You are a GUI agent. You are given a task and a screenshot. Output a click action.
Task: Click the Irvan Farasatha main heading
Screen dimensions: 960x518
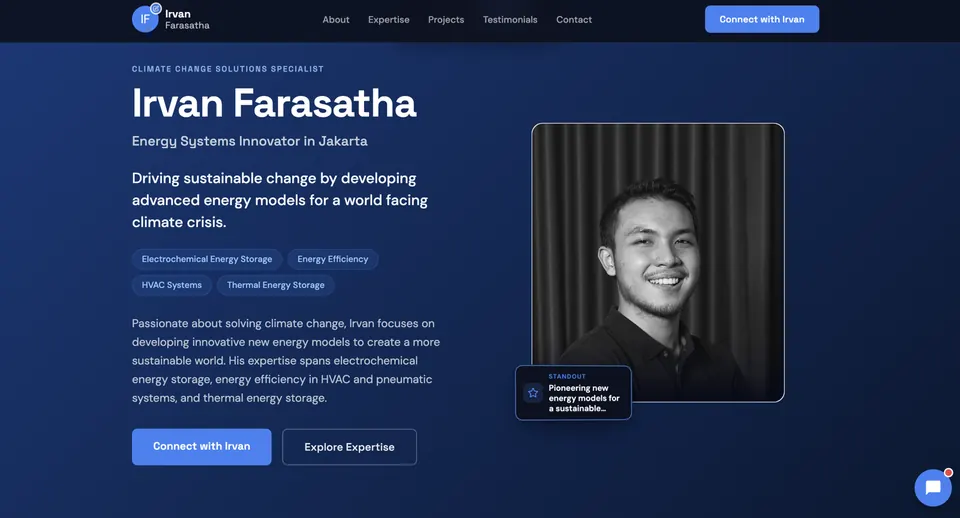(274, 103)
